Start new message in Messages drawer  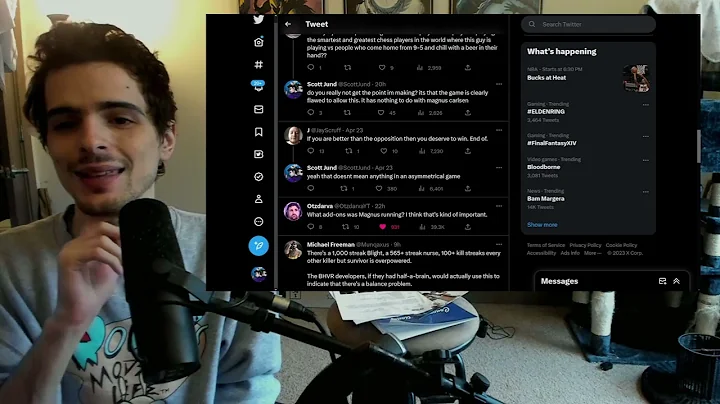pyautogui.click(x=662, y=281)
